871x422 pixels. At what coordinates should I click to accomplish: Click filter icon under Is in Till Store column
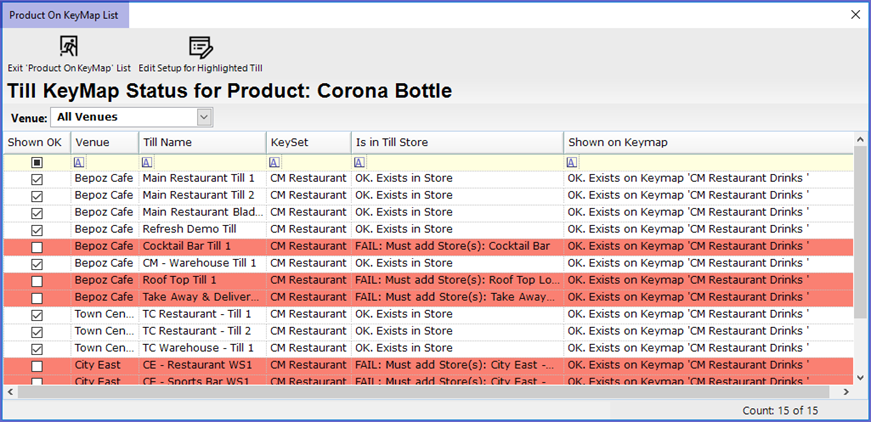pos(360,162)
